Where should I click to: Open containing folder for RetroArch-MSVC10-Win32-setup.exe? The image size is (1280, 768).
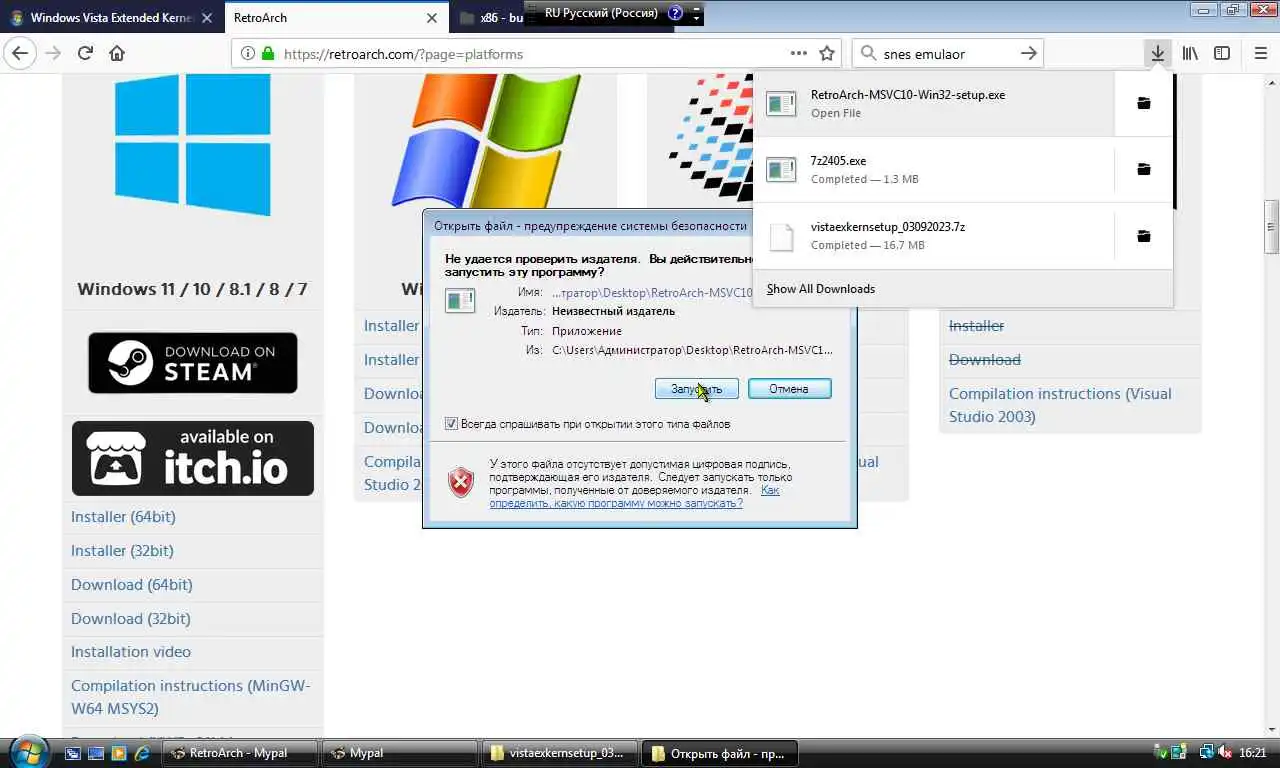pyautogui.click(x=1144, y=103)
